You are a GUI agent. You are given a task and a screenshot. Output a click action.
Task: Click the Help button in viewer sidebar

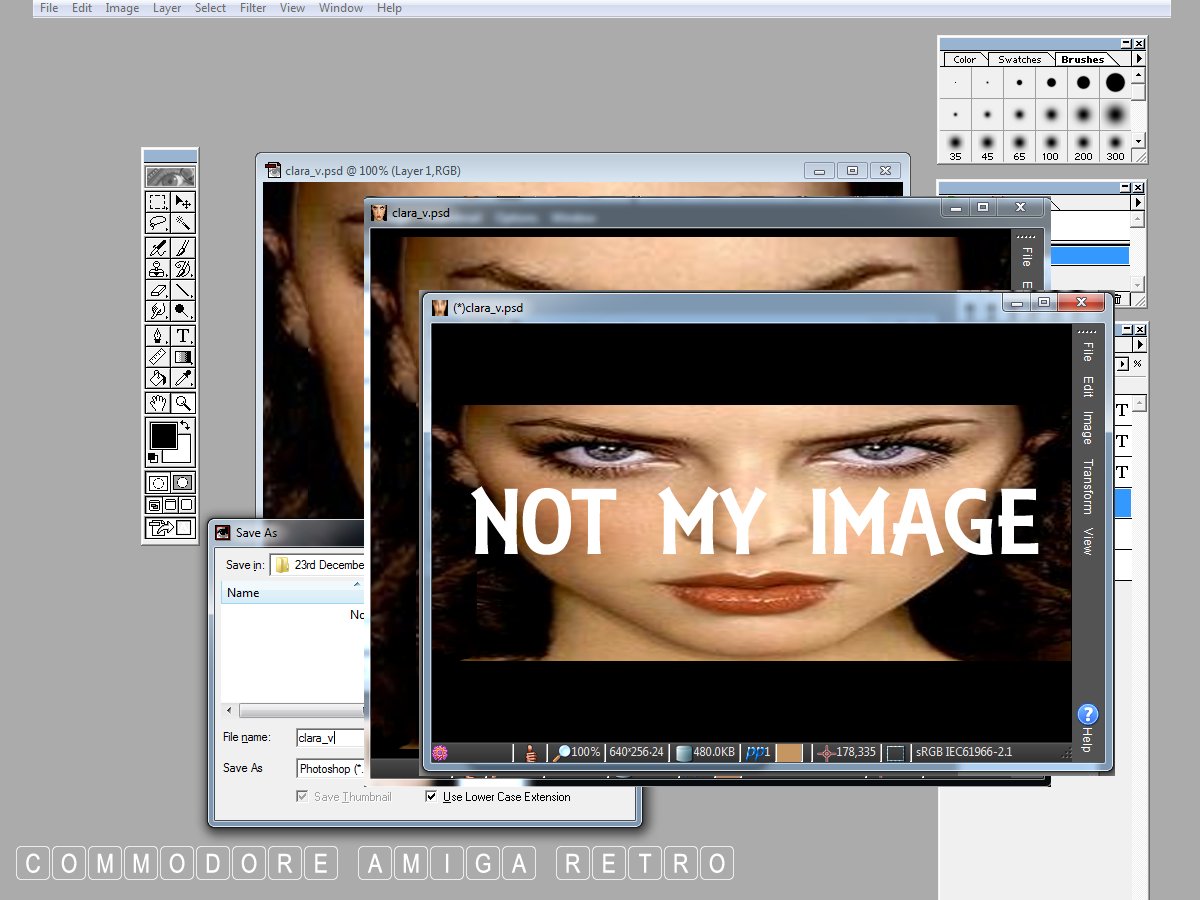[1088, 715]
